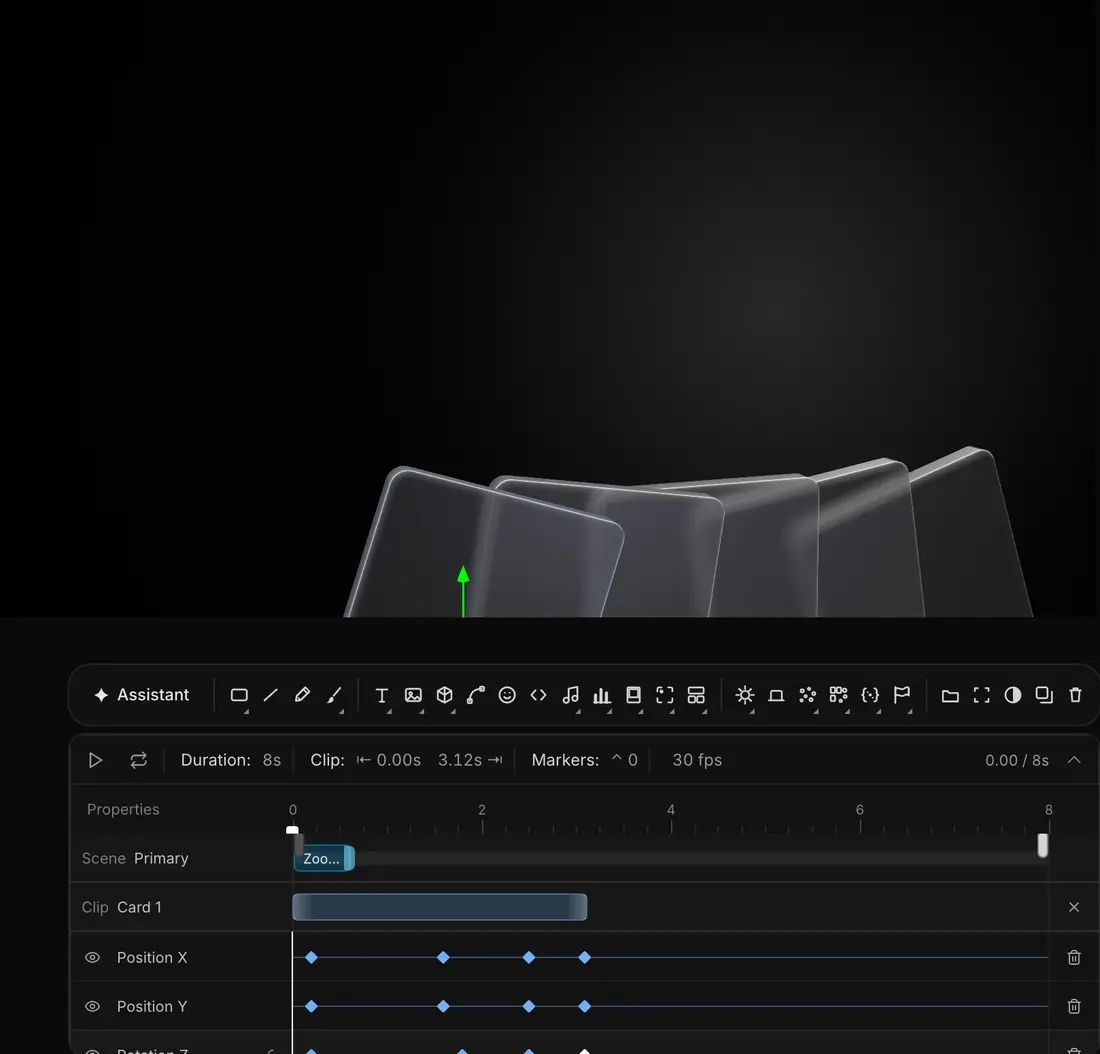Click the duplicate layers icon

tap(1044, 695)
